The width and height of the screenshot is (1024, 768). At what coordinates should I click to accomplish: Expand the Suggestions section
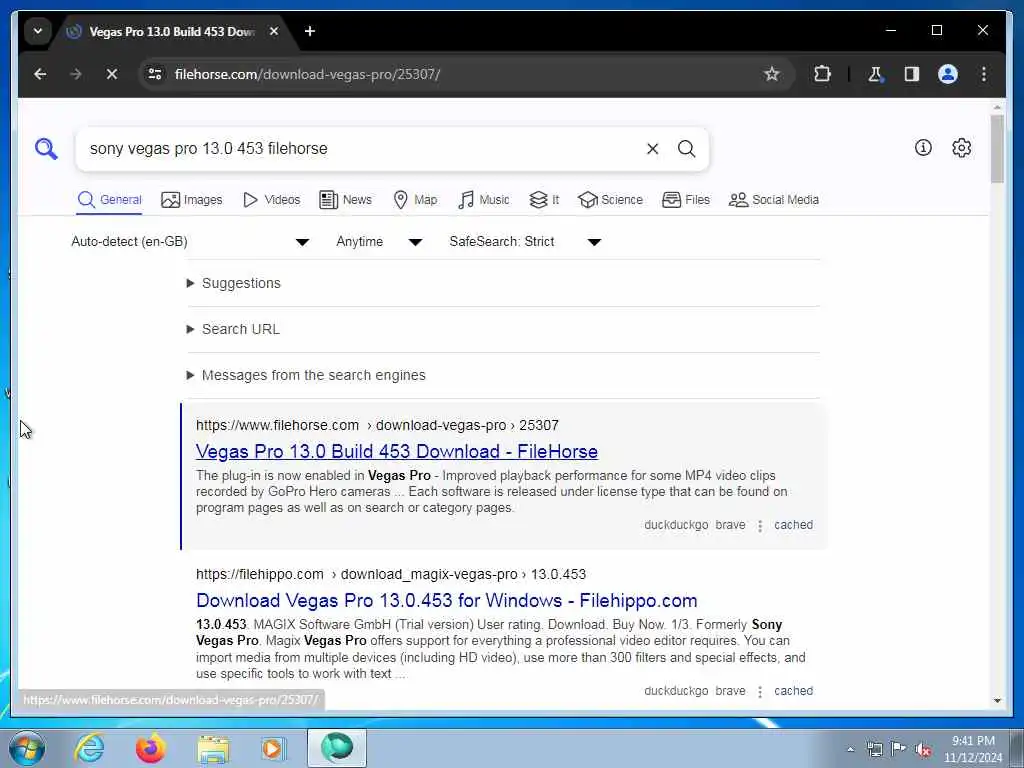(234, 283)
